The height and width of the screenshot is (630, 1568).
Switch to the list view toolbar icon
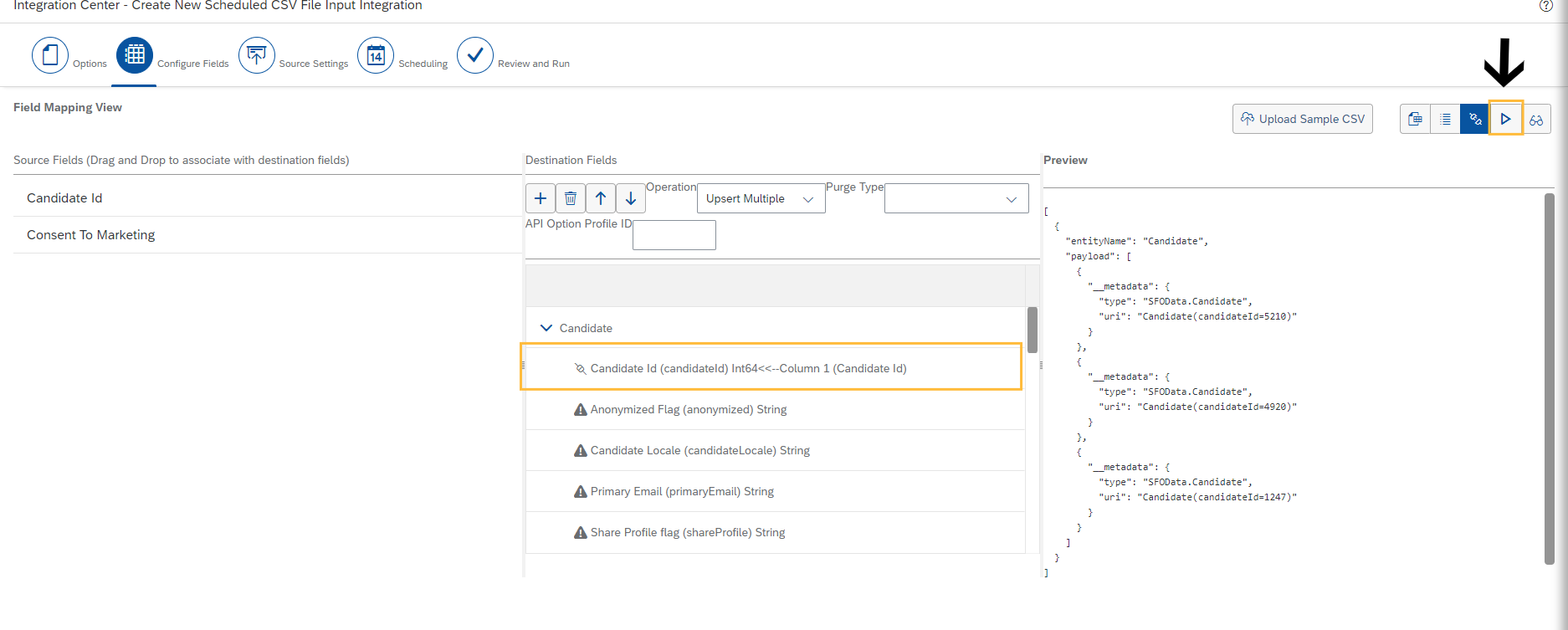click(1445, 119)
